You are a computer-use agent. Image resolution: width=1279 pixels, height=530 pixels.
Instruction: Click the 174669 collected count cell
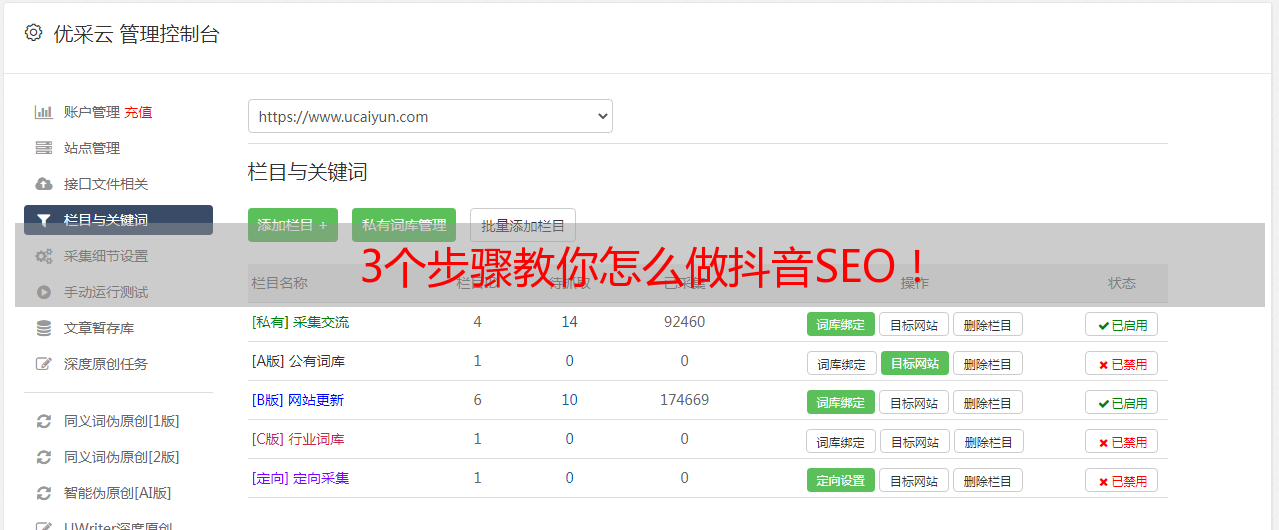click(x=684, y=400)
